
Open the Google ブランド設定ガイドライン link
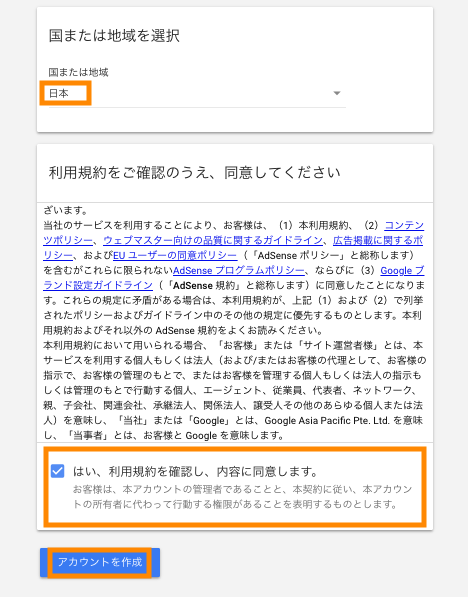pos(402,270)
